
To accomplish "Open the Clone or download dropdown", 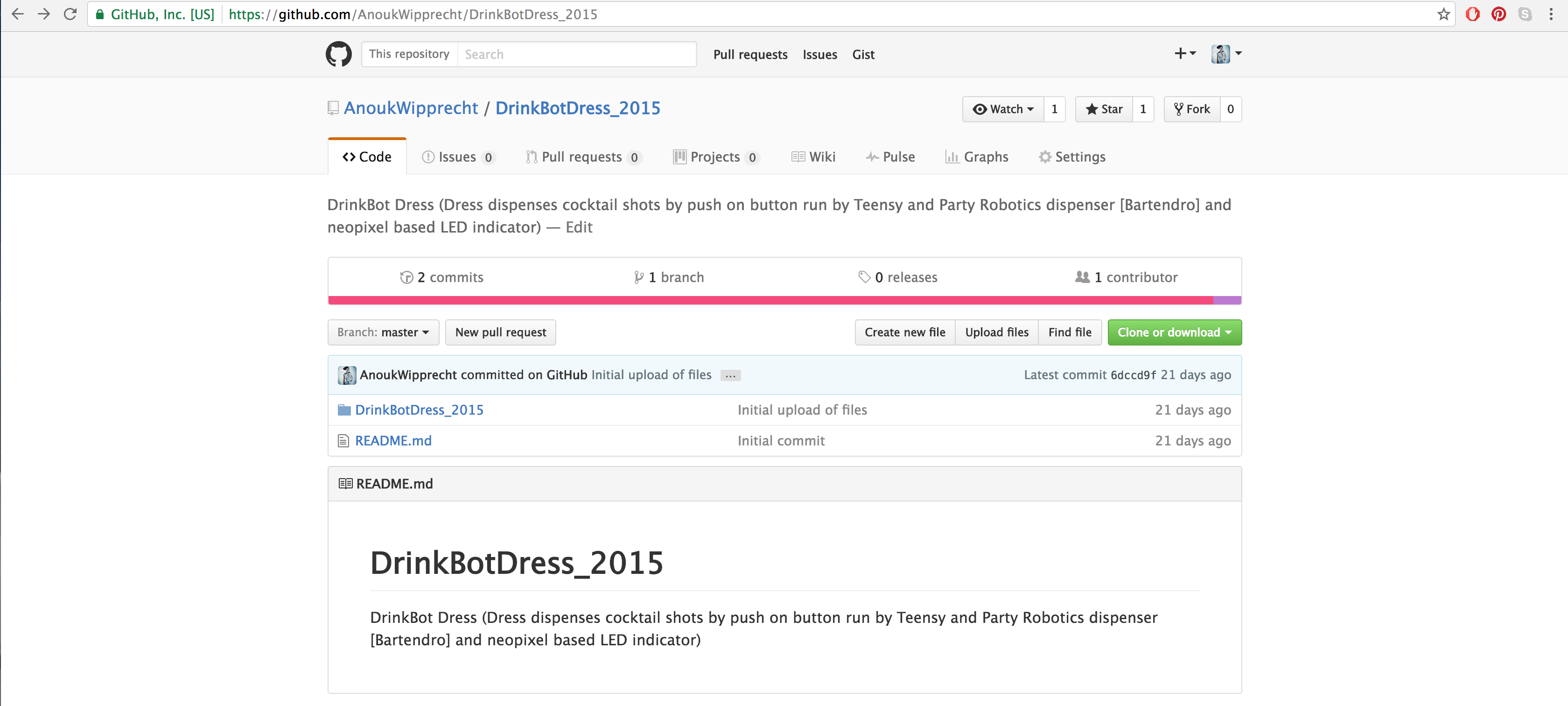I will 1174,332.
